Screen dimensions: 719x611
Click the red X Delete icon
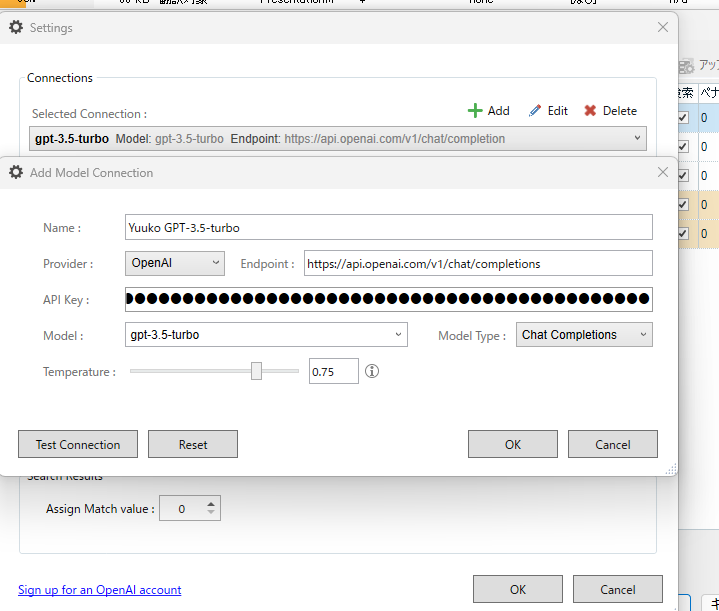590,111
